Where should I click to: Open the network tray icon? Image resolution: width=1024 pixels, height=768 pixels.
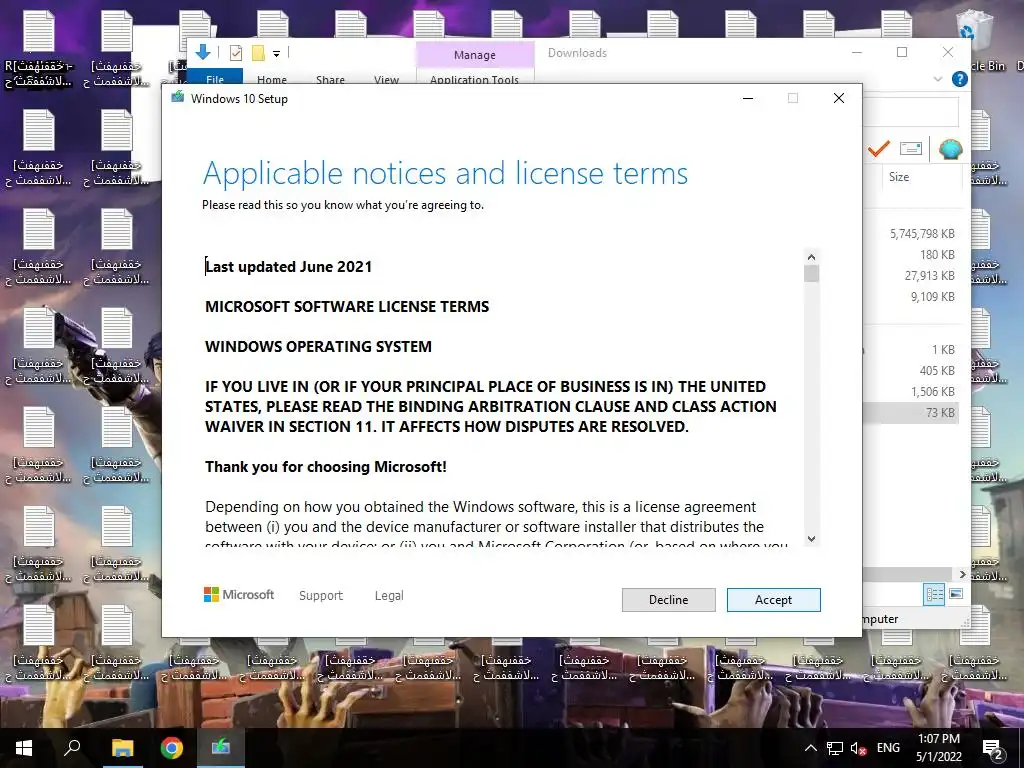tap(835, 748)
